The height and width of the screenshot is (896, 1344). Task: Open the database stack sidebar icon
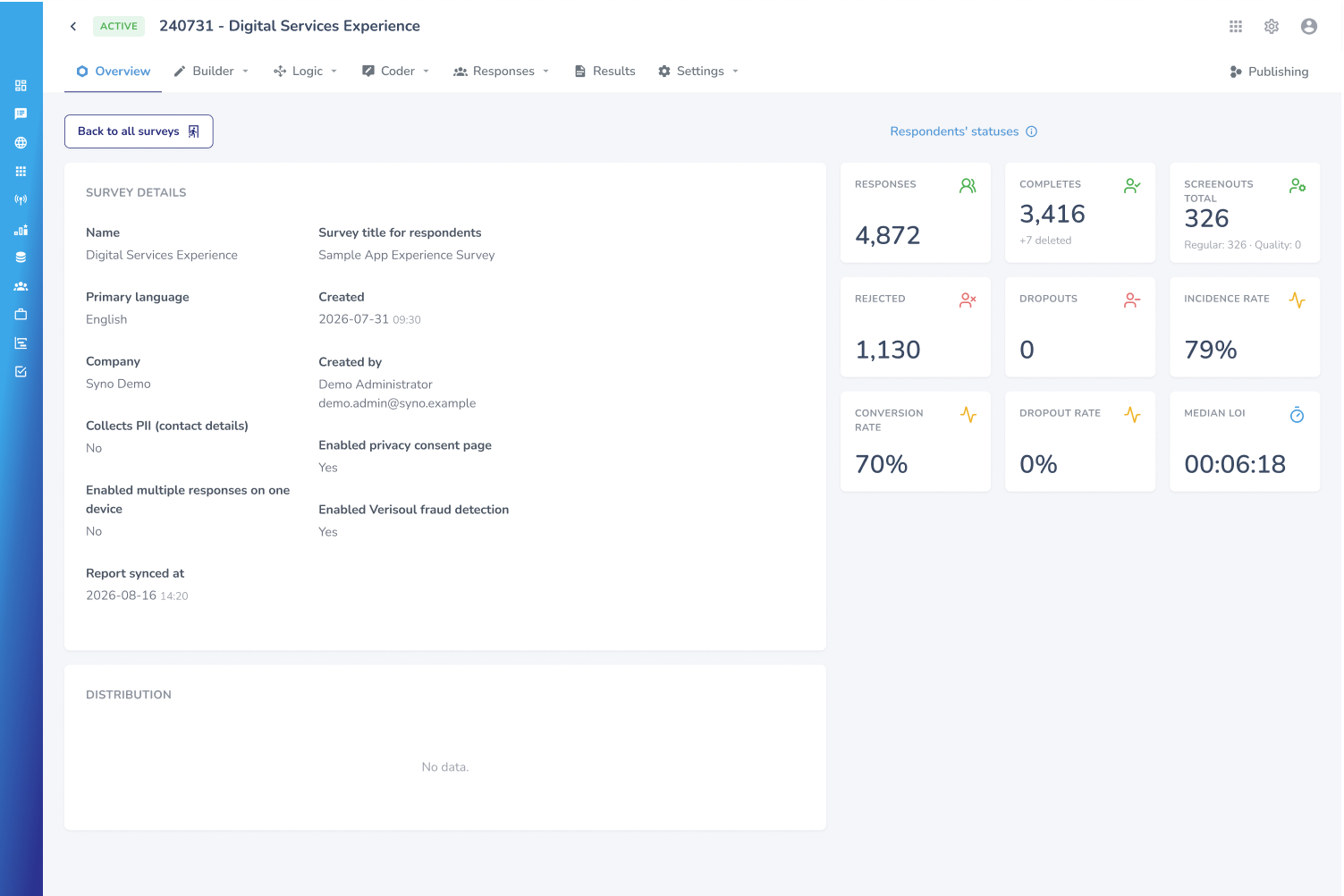[x=21, y=258]
